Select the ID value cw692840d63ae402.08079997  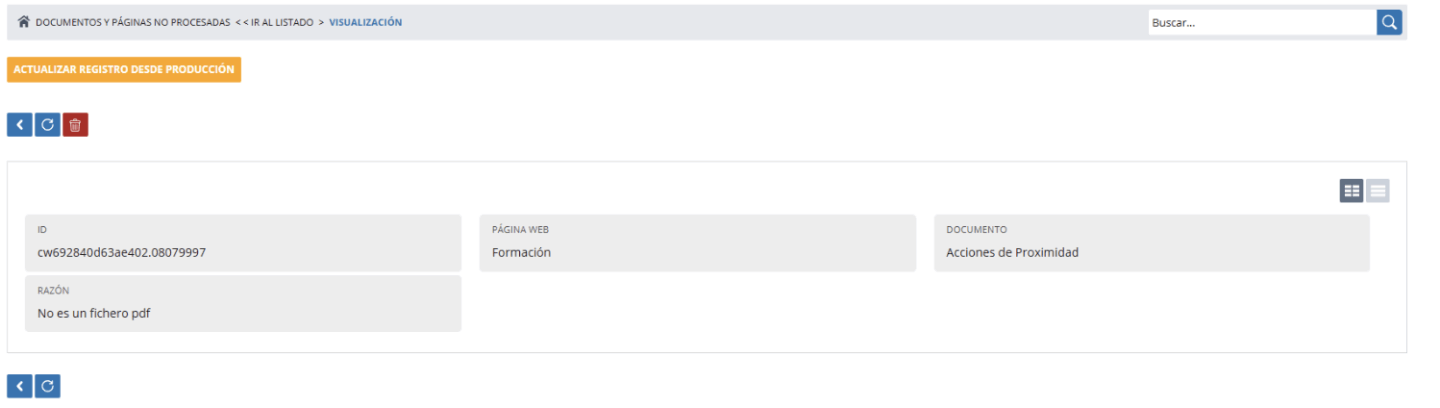click(122, 253)
